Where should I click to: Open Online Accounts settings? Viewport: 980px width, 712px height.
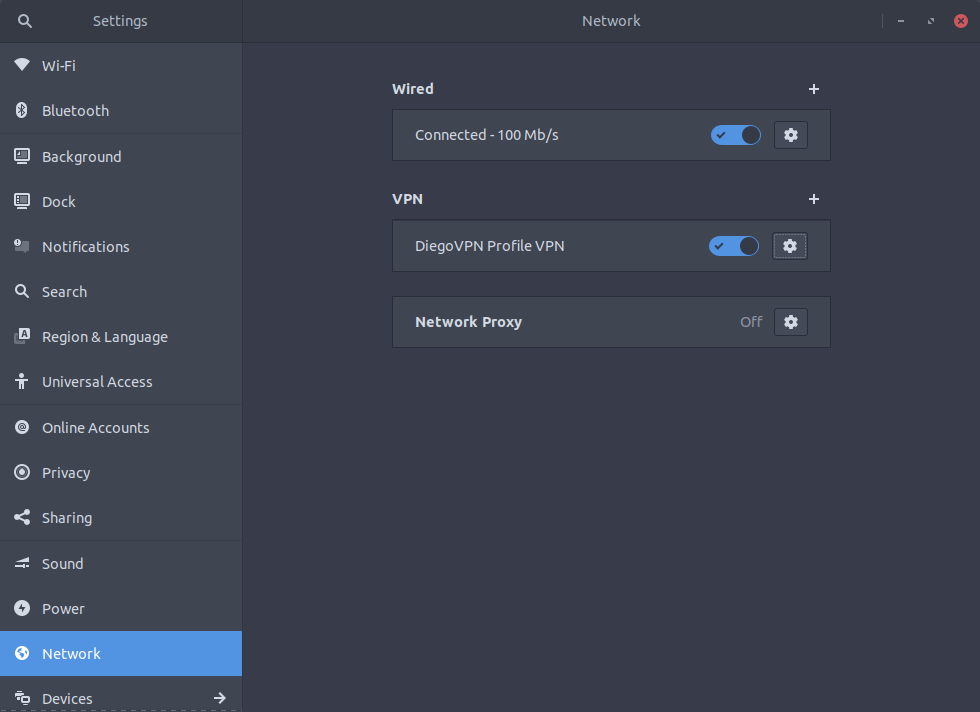click(x=95, y=428)
